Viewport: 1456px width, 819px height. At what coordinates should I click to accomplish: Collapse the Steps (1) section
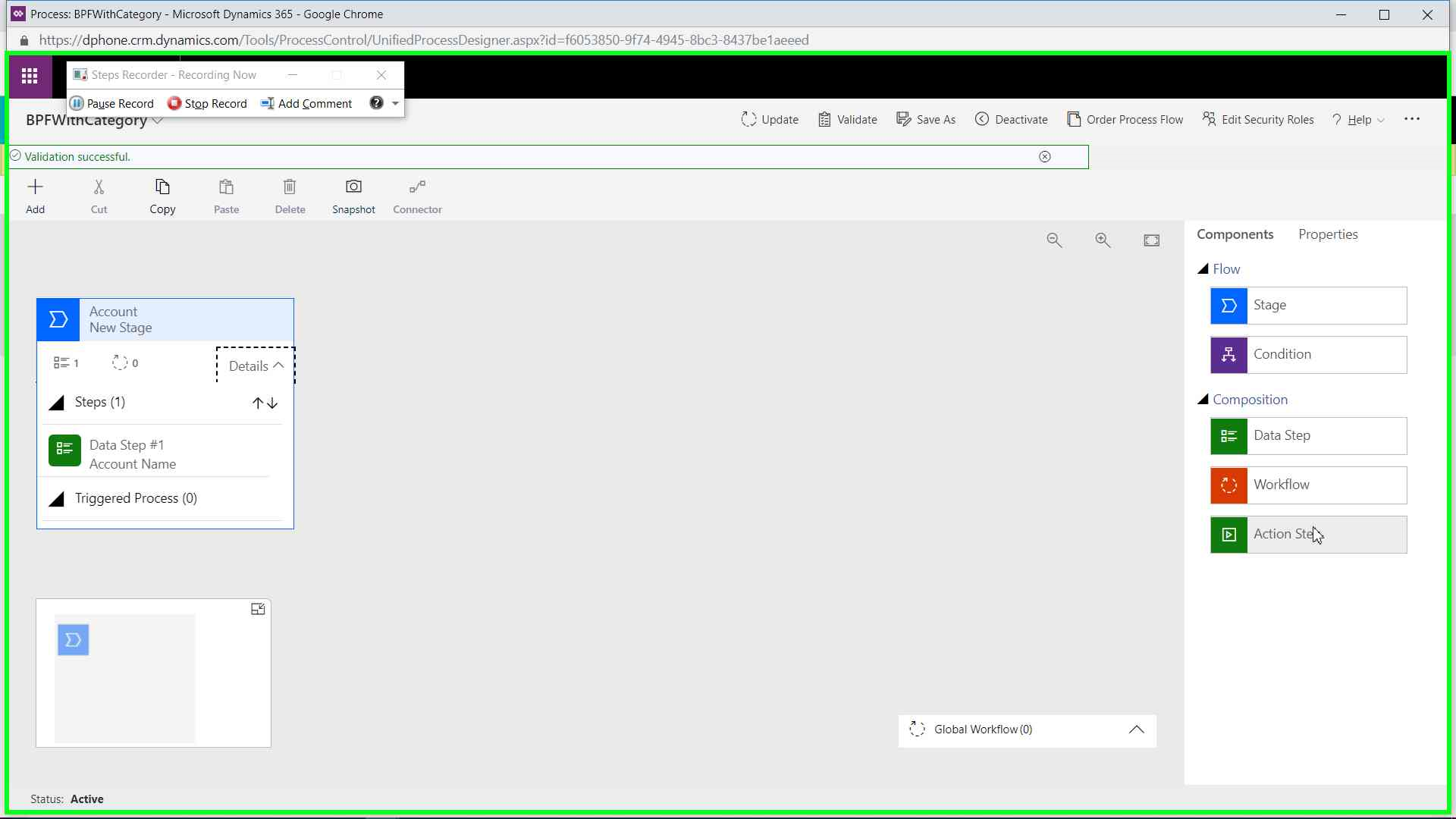pos(57,403)
